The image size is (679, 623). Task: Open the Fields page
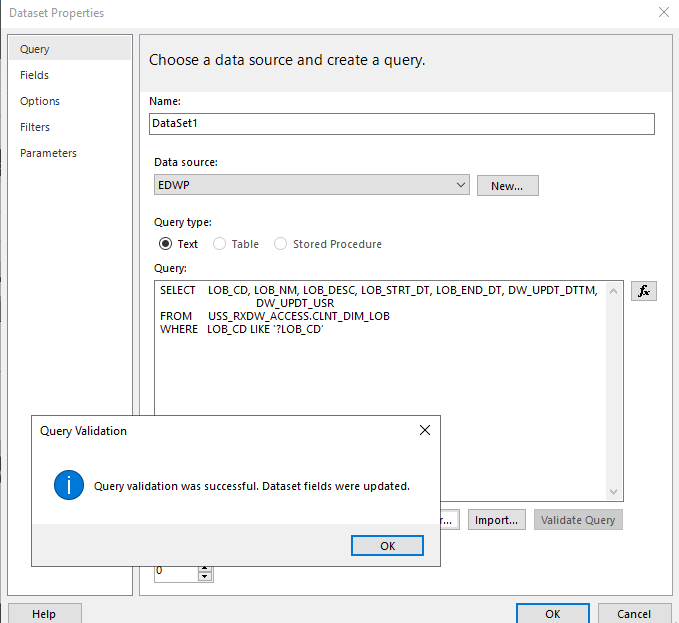pos(34,75)
